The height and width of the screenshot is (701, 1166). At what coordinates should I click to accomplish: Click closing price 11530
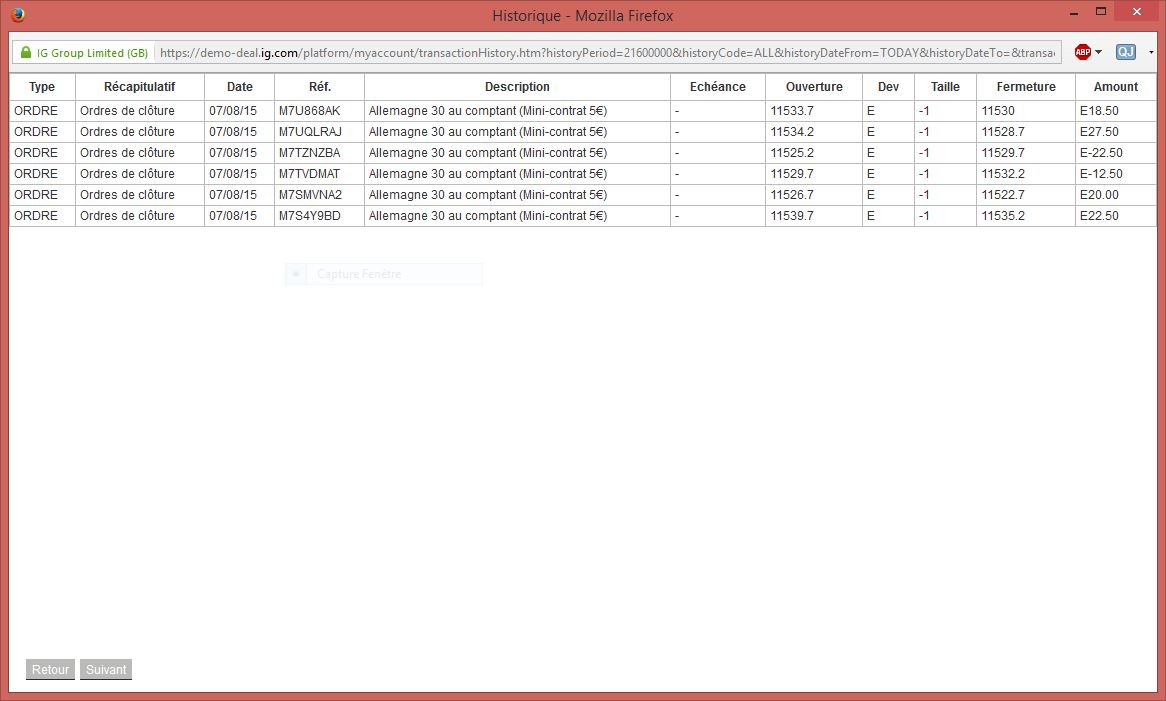998,111
